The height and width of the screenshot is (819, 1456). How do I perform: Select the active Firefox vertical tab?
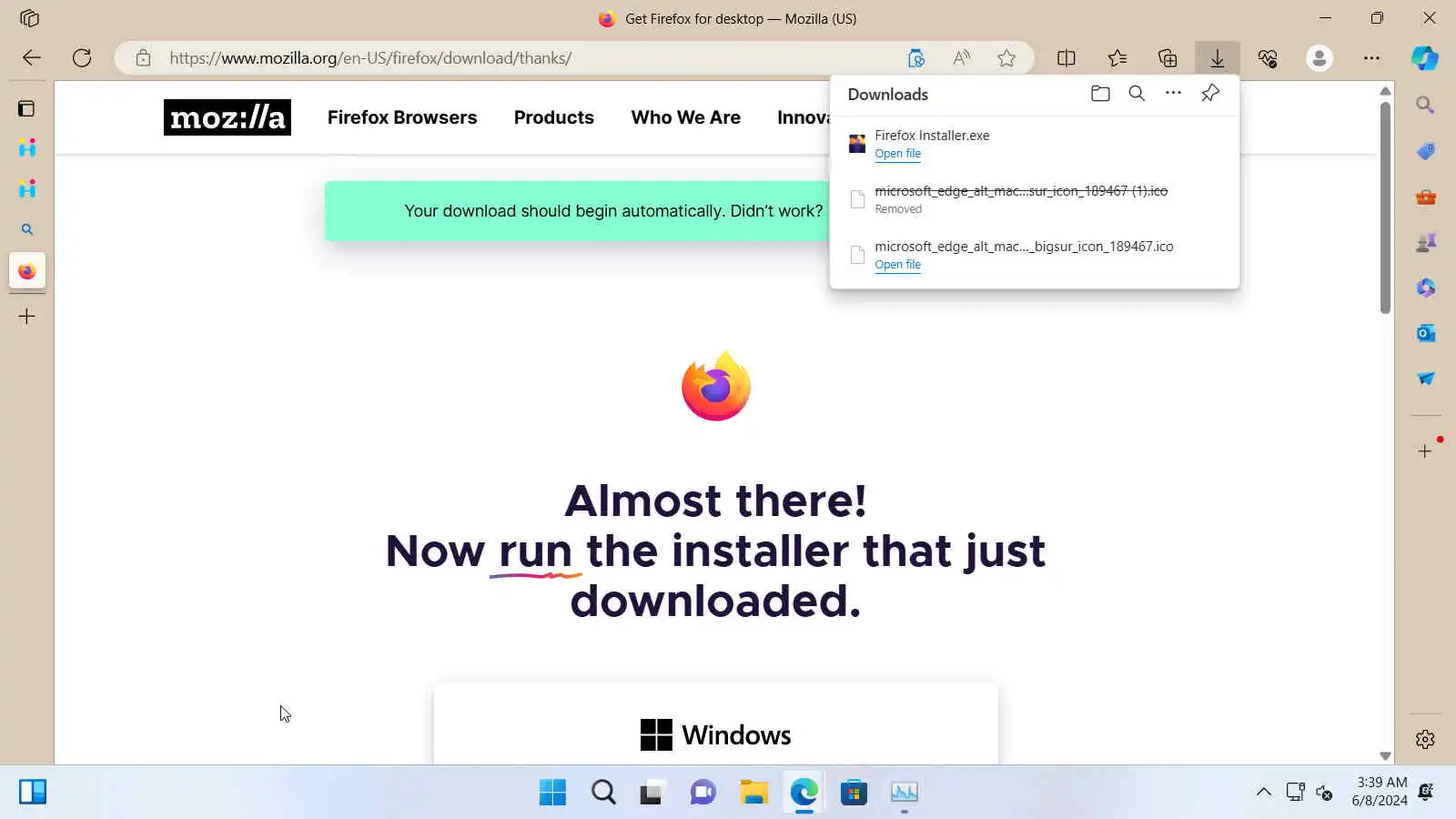27,271
